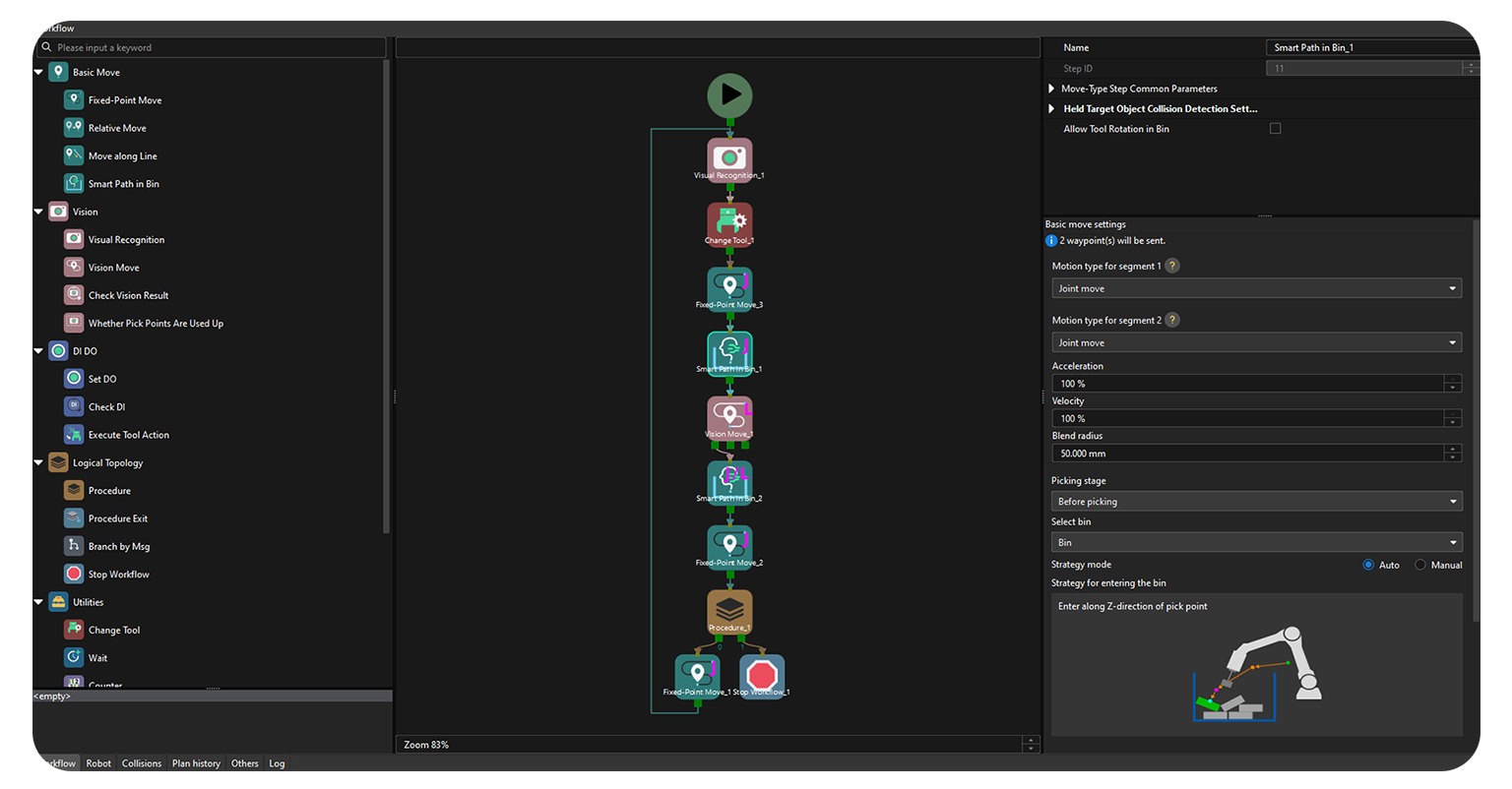Select the Procedure_1 node in workflow
The width and height of the screenshot is (1512, 789).
[729, 610]
